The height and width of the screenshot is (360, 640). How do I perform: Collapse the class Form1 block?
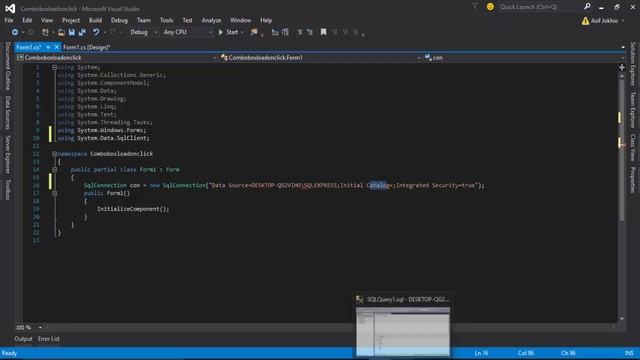[x=54, y=169]
